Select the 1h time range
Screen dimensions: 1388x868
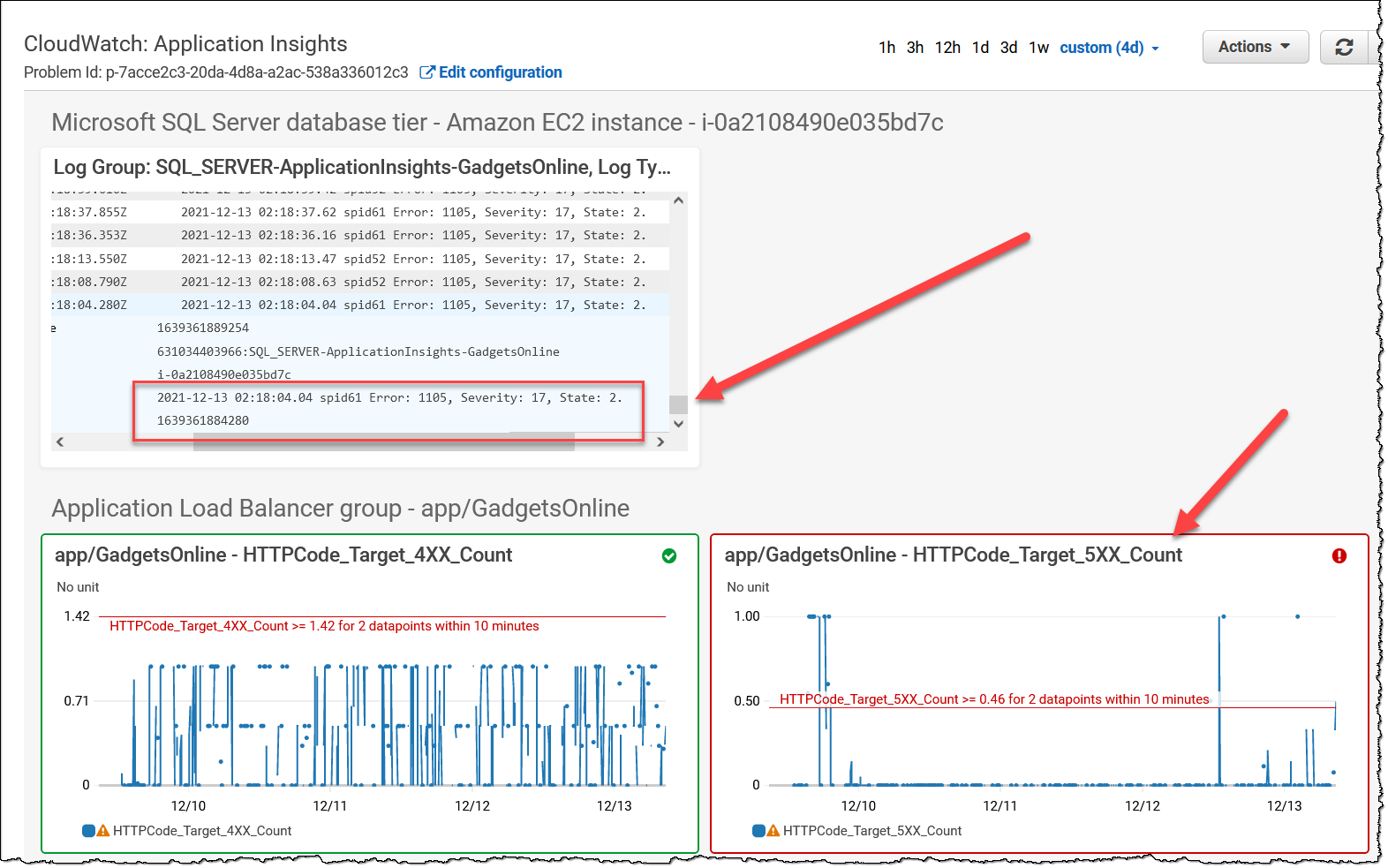886,48
